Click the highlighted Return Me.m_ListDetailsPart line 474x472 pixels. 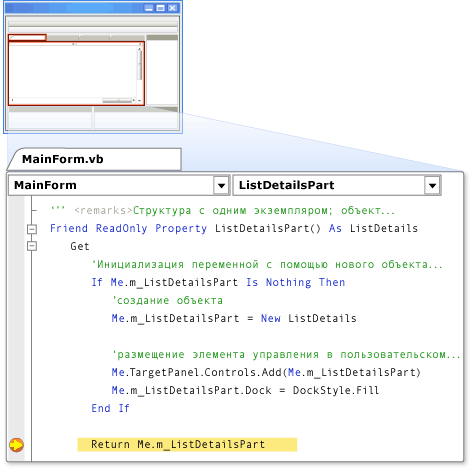(x=187, y=445)
